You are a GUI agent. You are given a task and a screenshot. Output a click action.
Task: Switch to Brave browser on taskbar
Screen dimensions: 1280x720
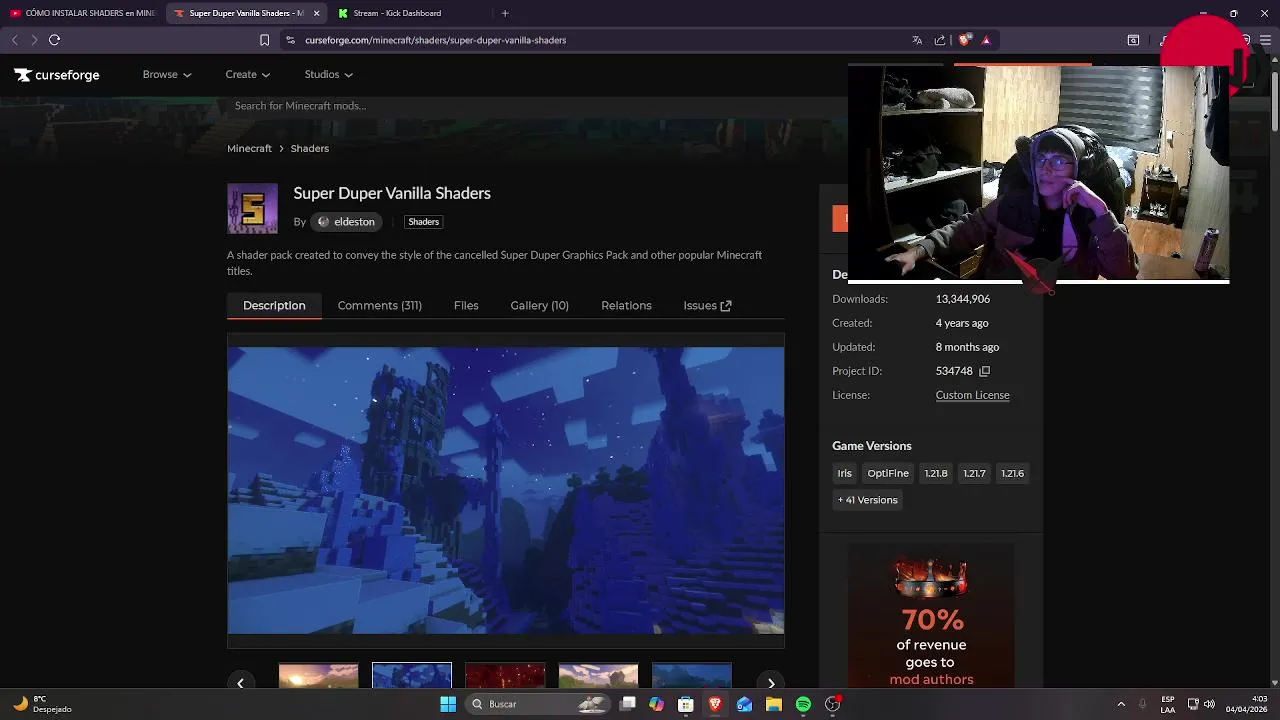[715, 704]
